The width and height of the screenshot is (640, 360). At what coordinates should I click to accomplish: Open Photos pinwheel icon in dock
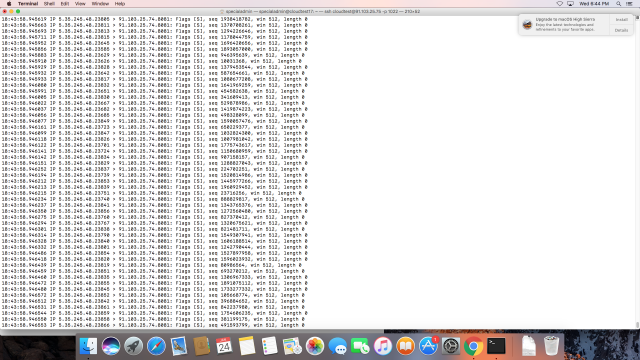(x=315, y=346)
